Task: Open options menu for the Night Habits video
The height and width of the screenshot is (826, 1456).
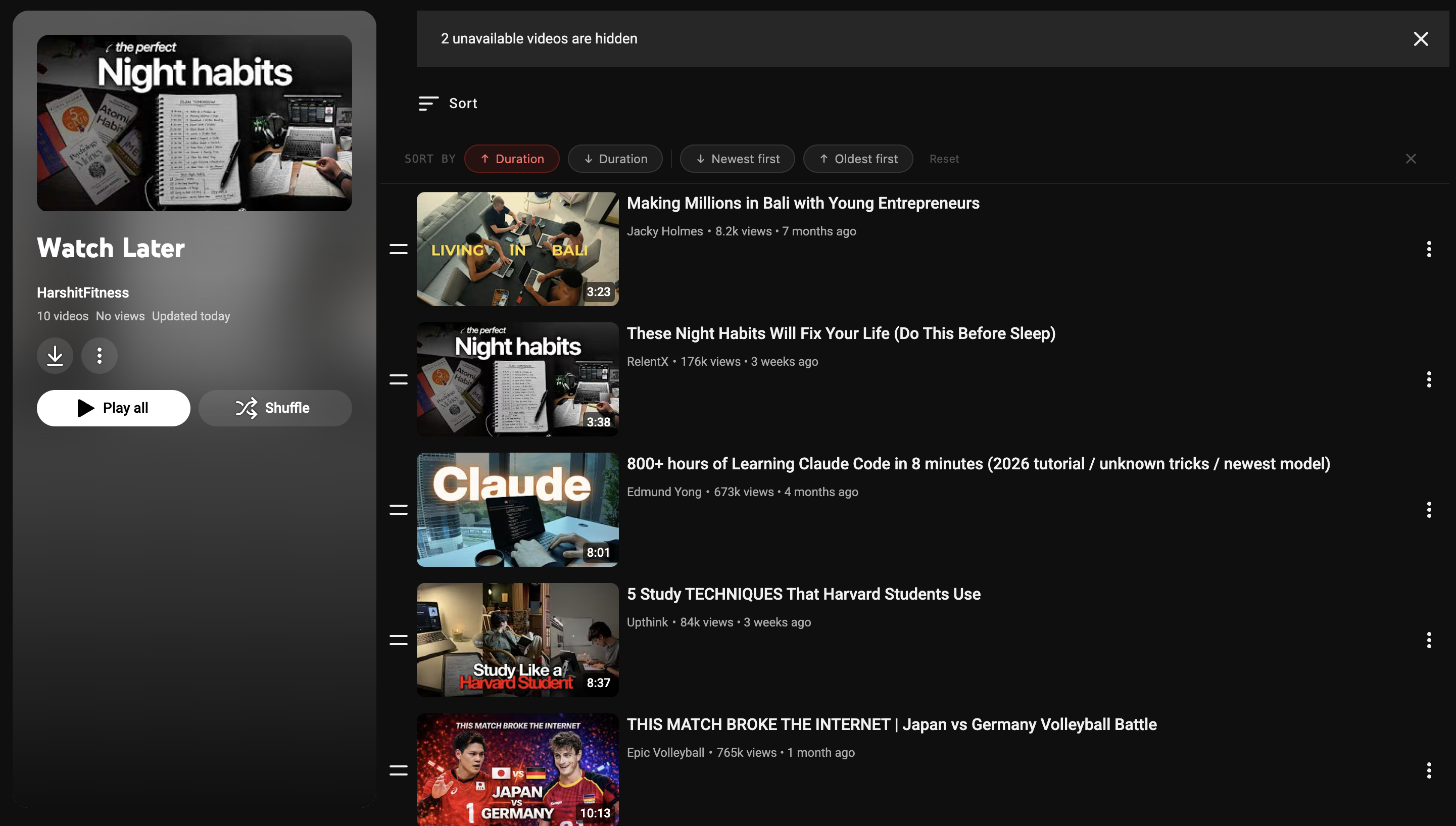Action: coord(1429,379)
